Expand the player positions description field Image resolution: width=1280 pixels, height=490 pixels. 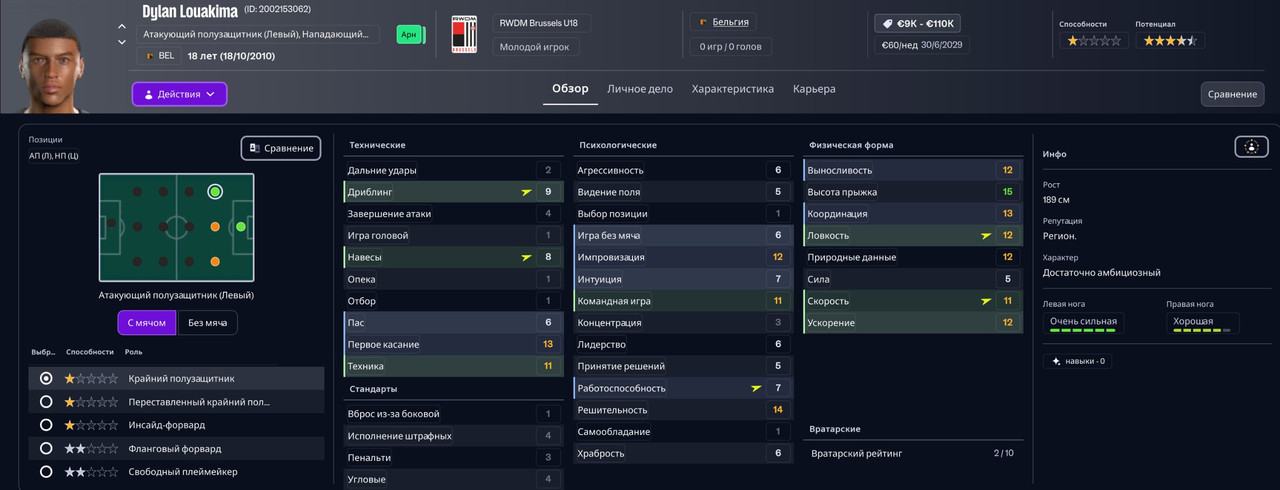259,34
